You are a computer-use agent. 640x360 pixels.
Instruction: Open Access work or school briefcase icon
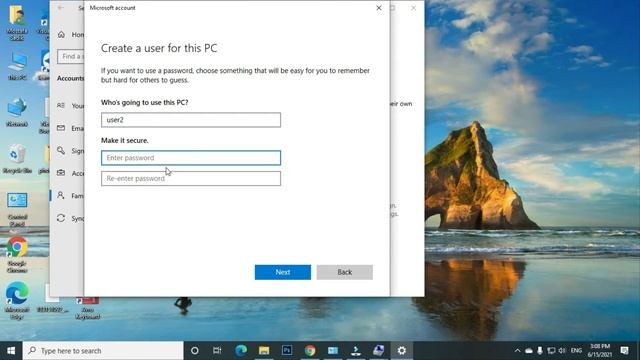pos(61,173)
